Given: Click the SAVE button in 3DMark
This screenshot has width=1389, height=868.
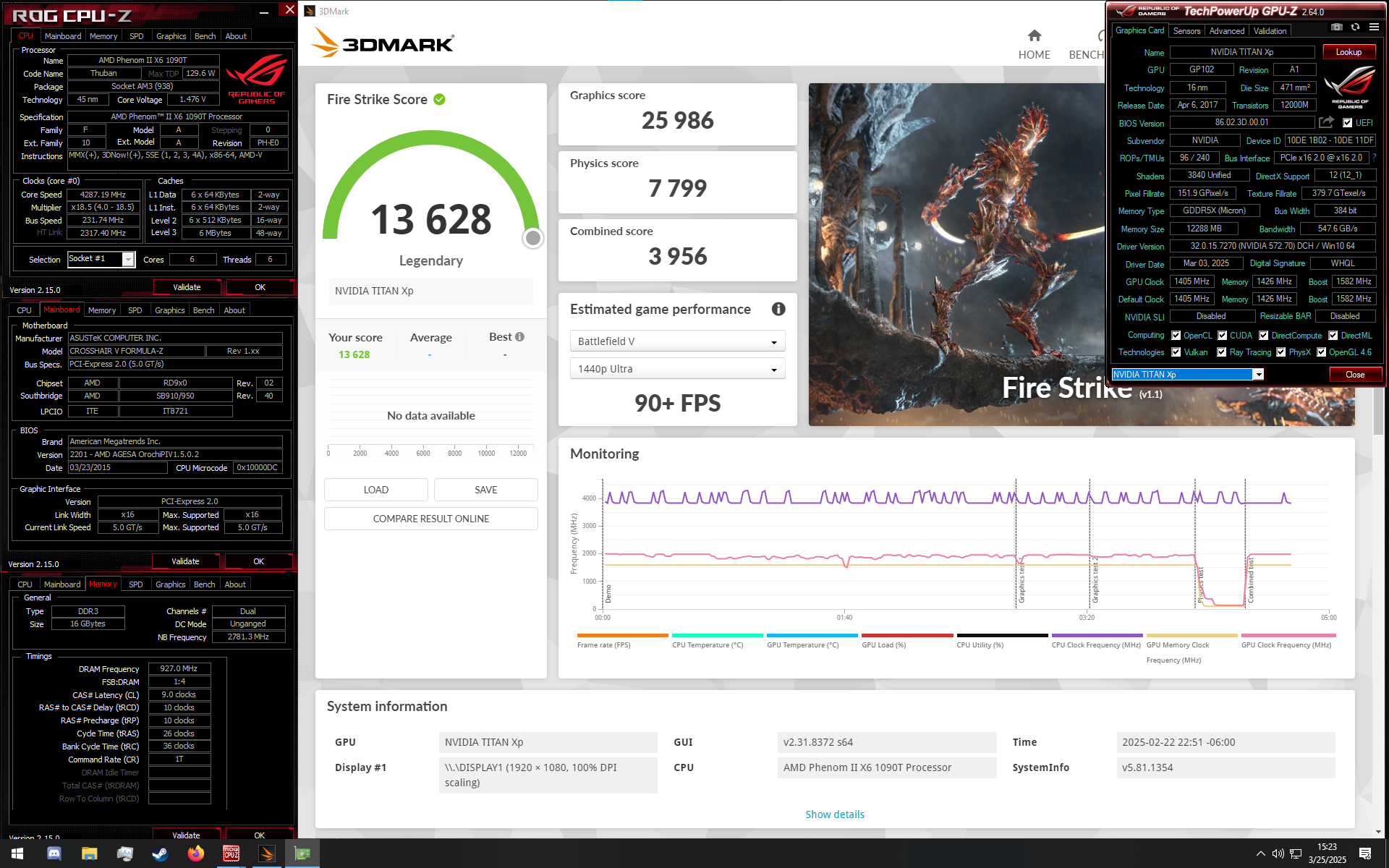Looking at the screenshot, I should click(486, 490).
